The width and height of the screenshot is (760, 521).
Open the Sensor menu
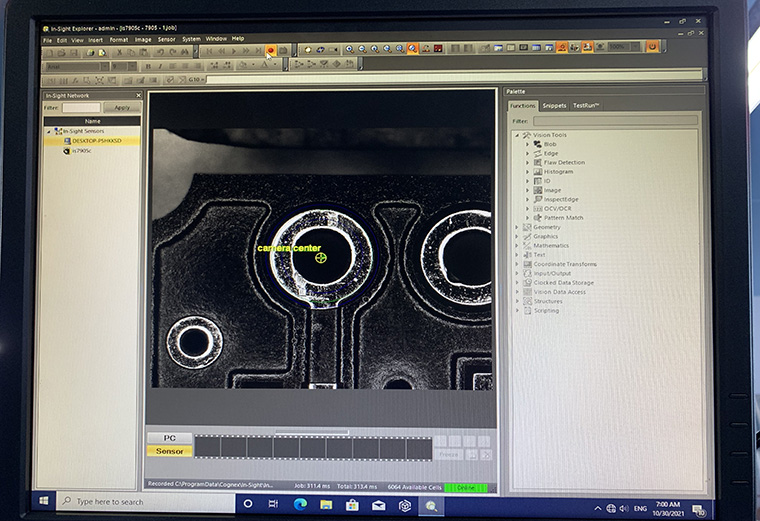coord(166,40)
